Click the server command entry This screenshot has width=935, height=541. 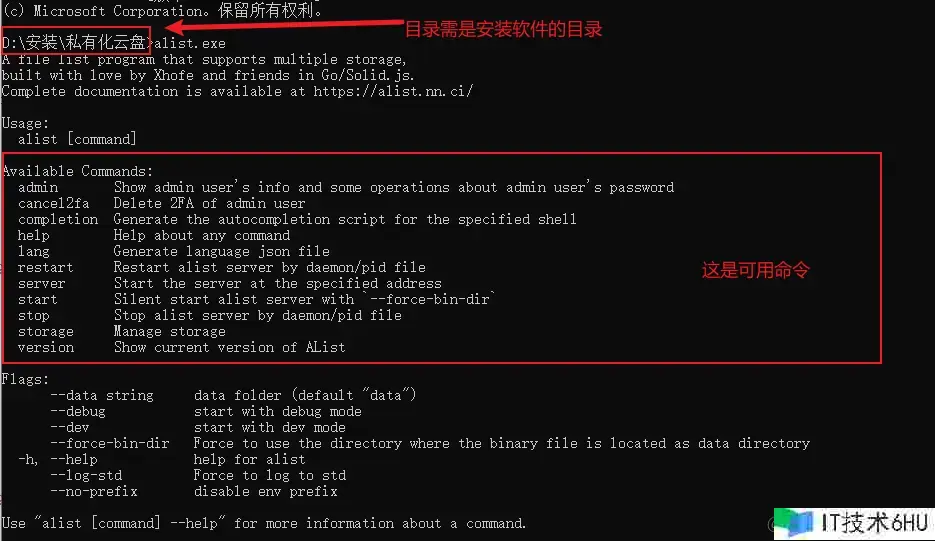pos(42,283)
